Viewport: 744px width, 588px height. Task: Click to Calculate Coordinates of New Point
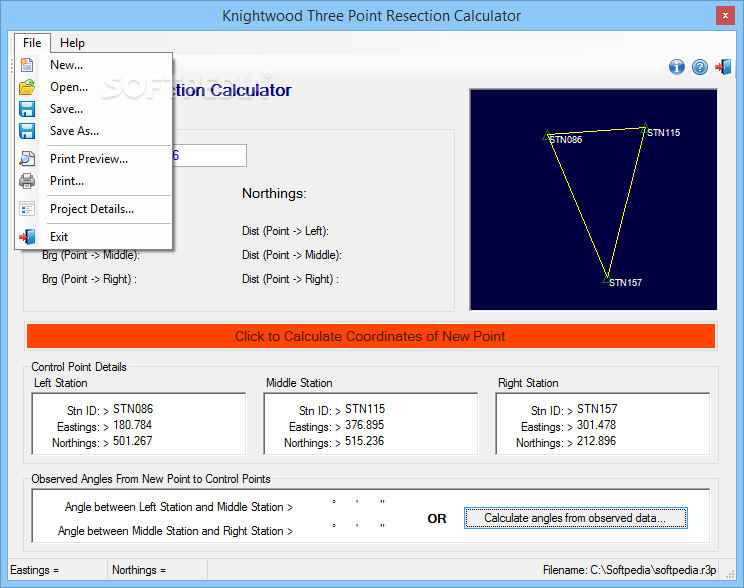371,336
